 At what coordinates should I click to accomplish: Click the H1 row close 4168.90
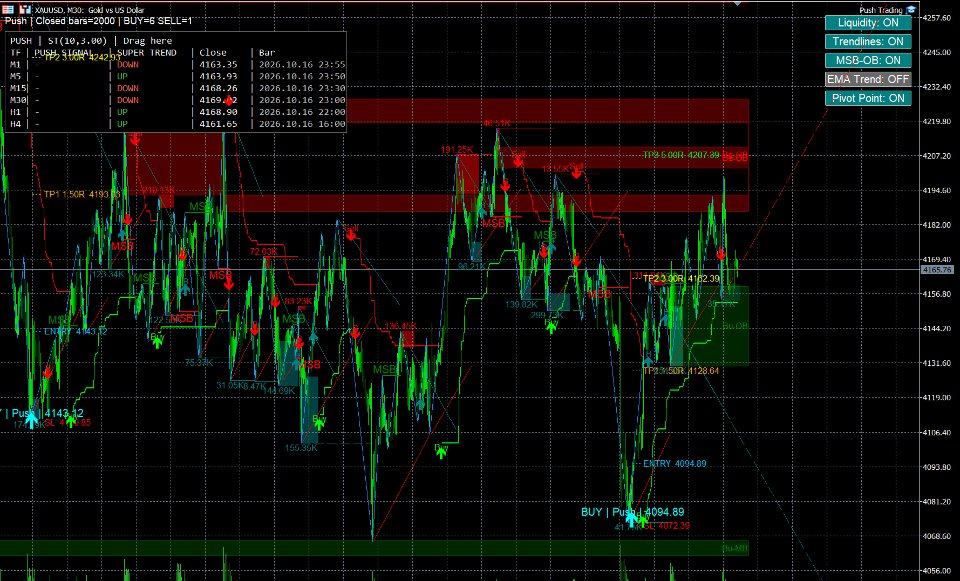[218, 112]
